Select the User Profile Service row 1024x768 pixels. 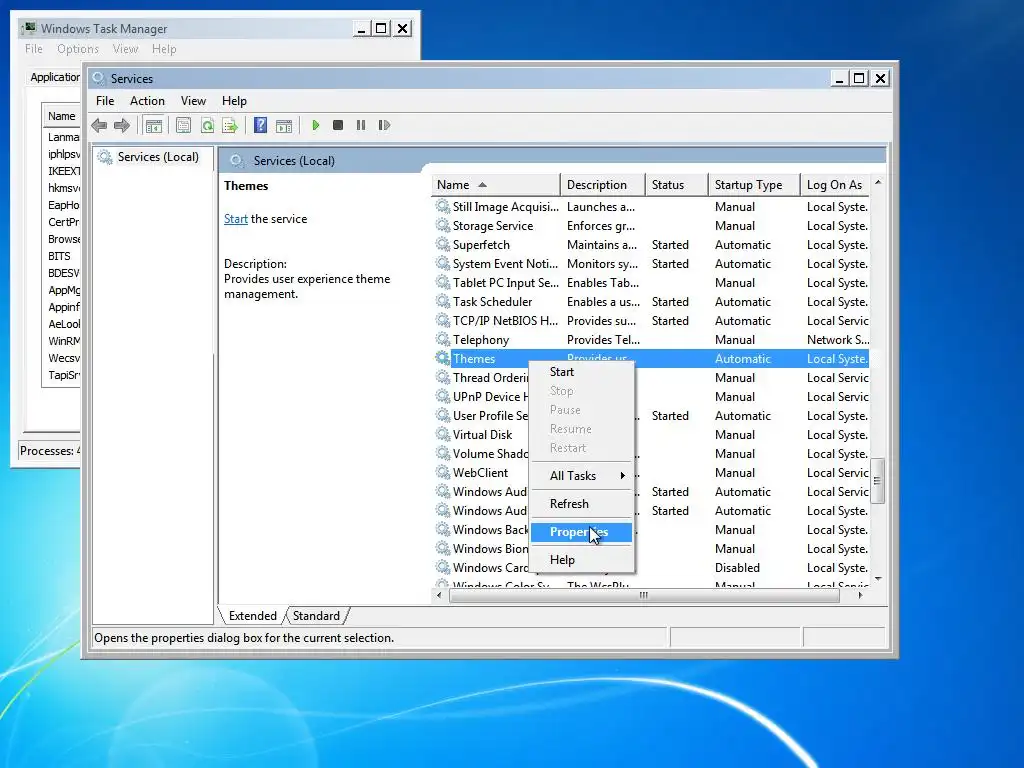click(x=651, y=415)
